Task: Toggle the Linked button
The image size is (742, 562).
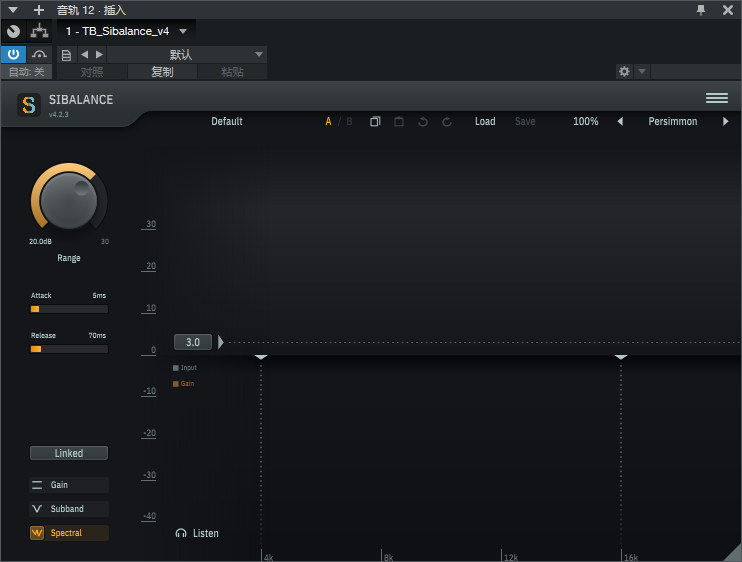Action: [x=69, y=453]
